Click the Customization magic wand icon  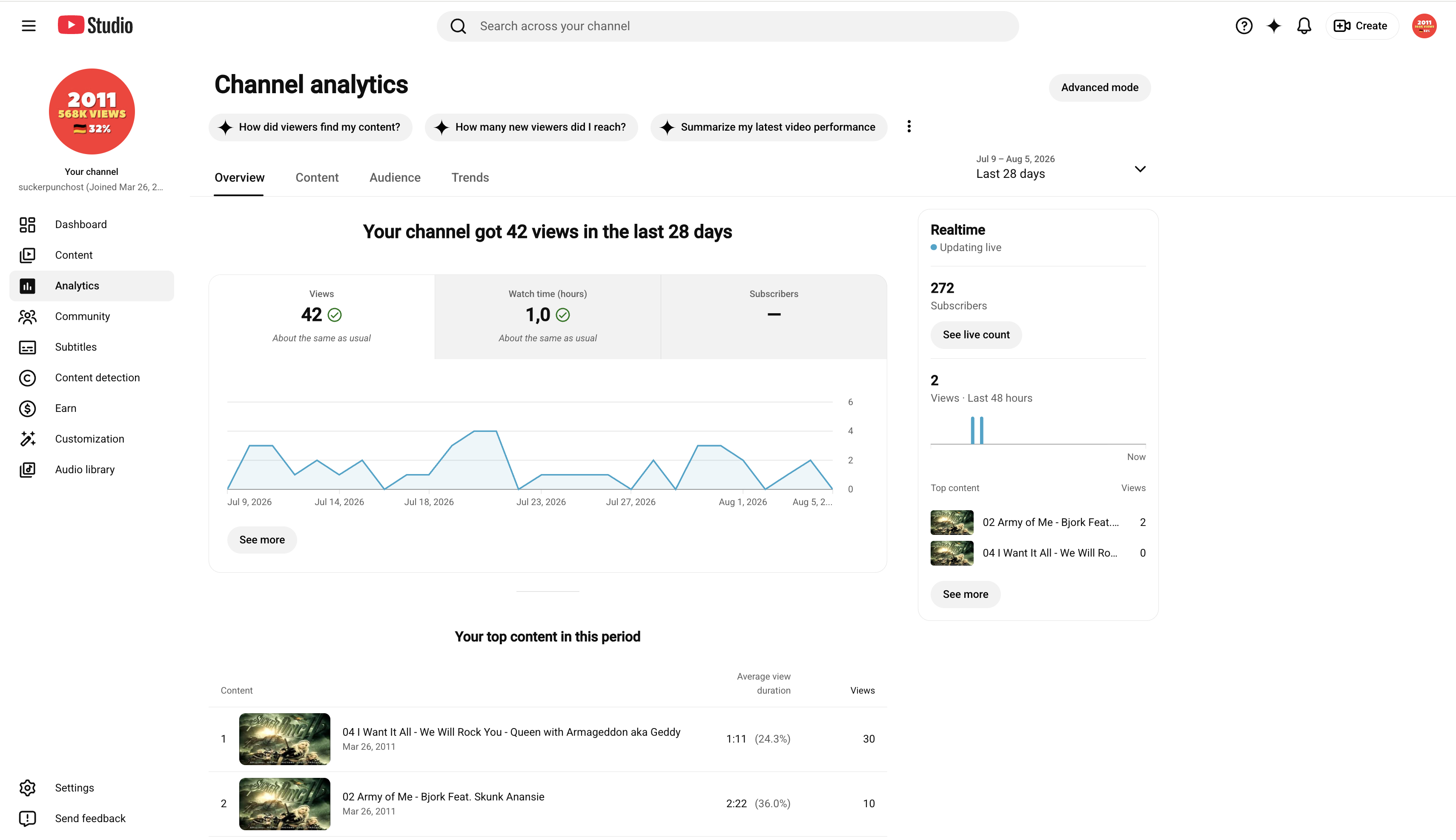point(27,438)
